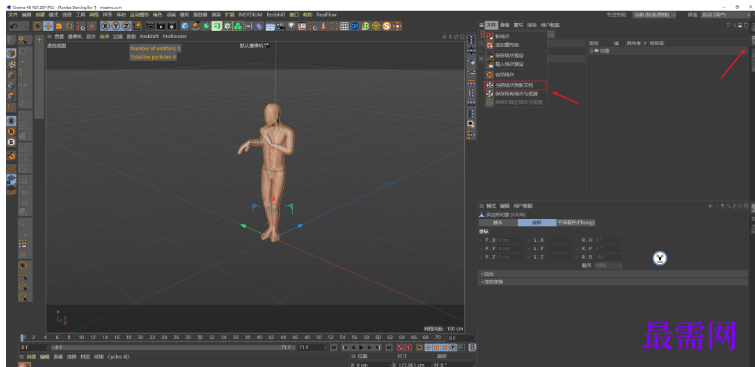Click the Autokeying button in the timeline

(409, 347)
